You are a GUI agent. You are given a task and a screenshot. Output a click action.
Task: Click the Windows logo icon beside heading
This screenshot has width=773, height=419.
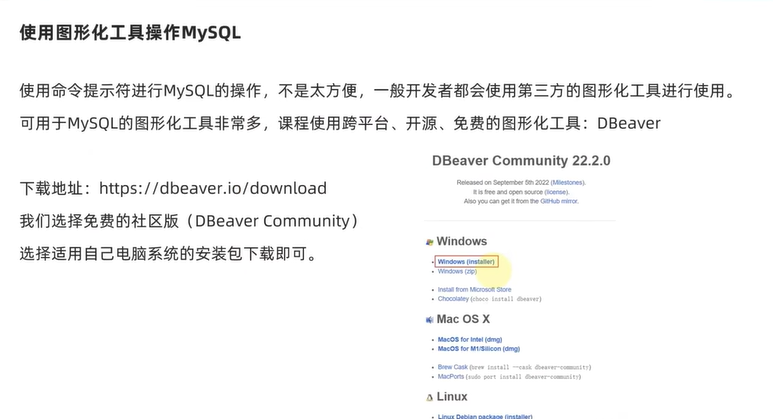pyautogui.click(x=429, y=242)
